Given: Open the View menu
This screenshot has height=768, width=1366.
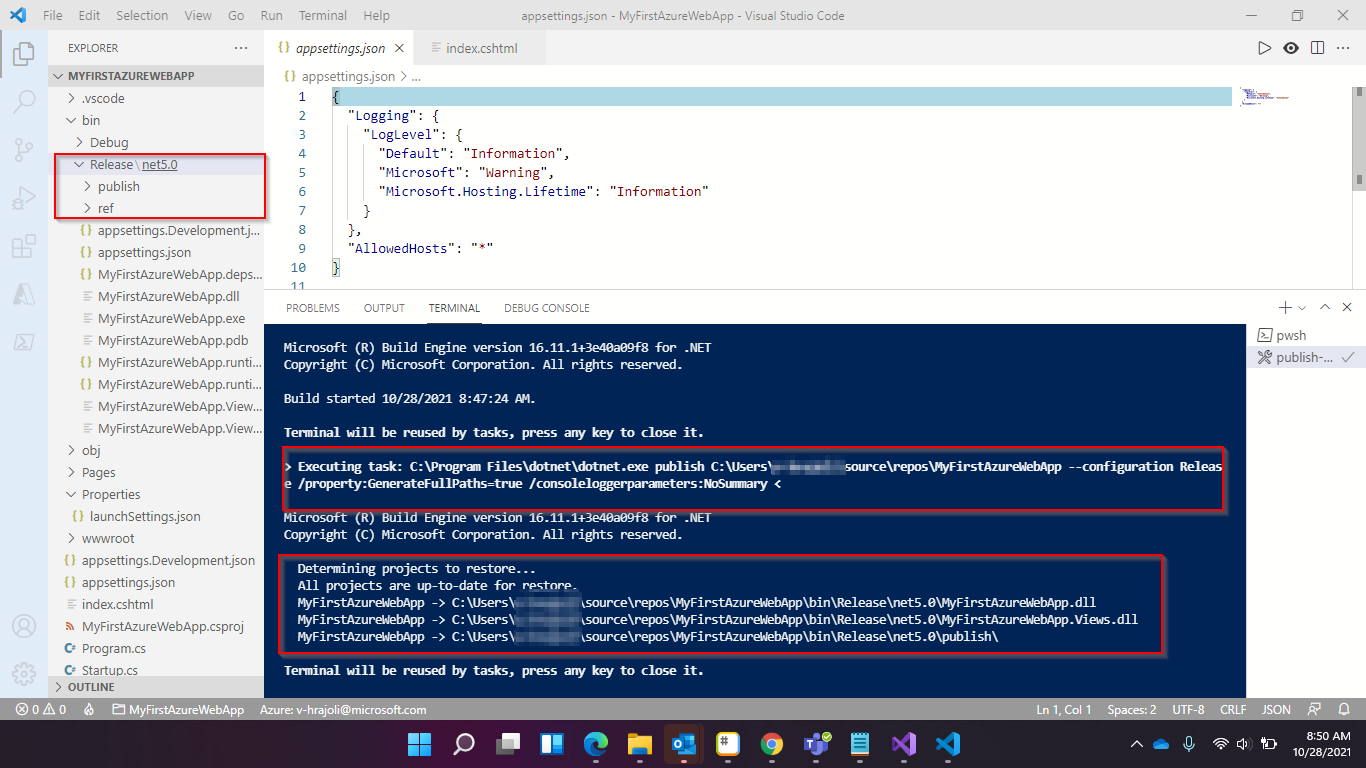Looking at the screenshot, I should point(198,16).
